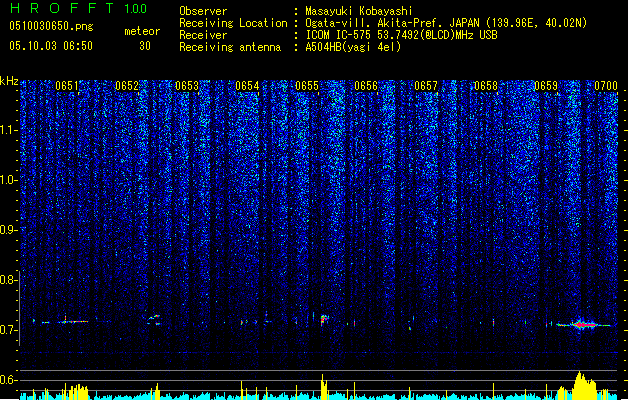
Task: Click the curved echo trace near 0652
Action: 154,320
